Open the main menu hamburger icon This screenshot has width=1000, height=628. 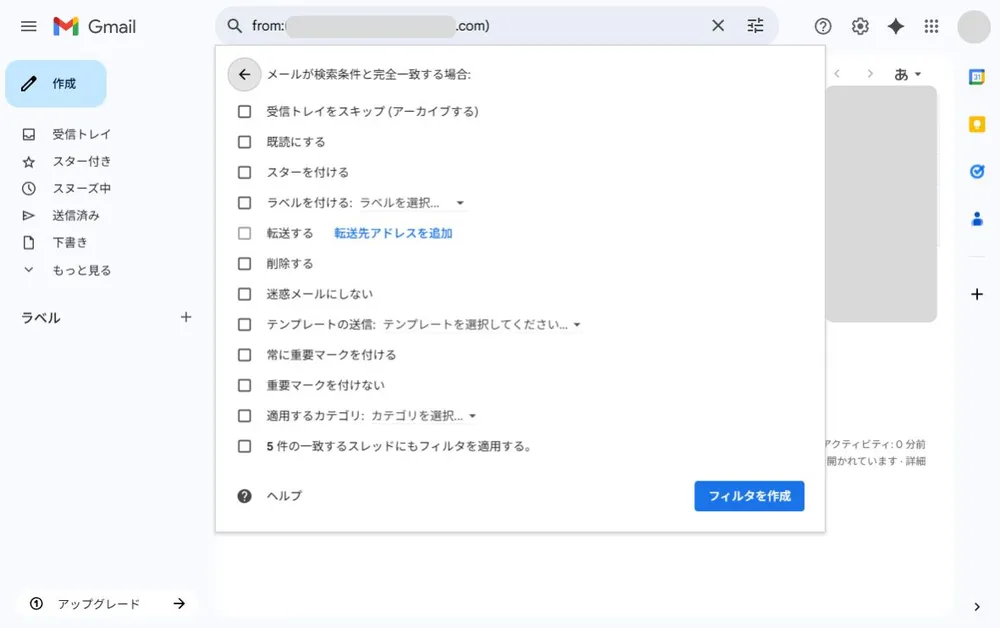coord(29,26)
